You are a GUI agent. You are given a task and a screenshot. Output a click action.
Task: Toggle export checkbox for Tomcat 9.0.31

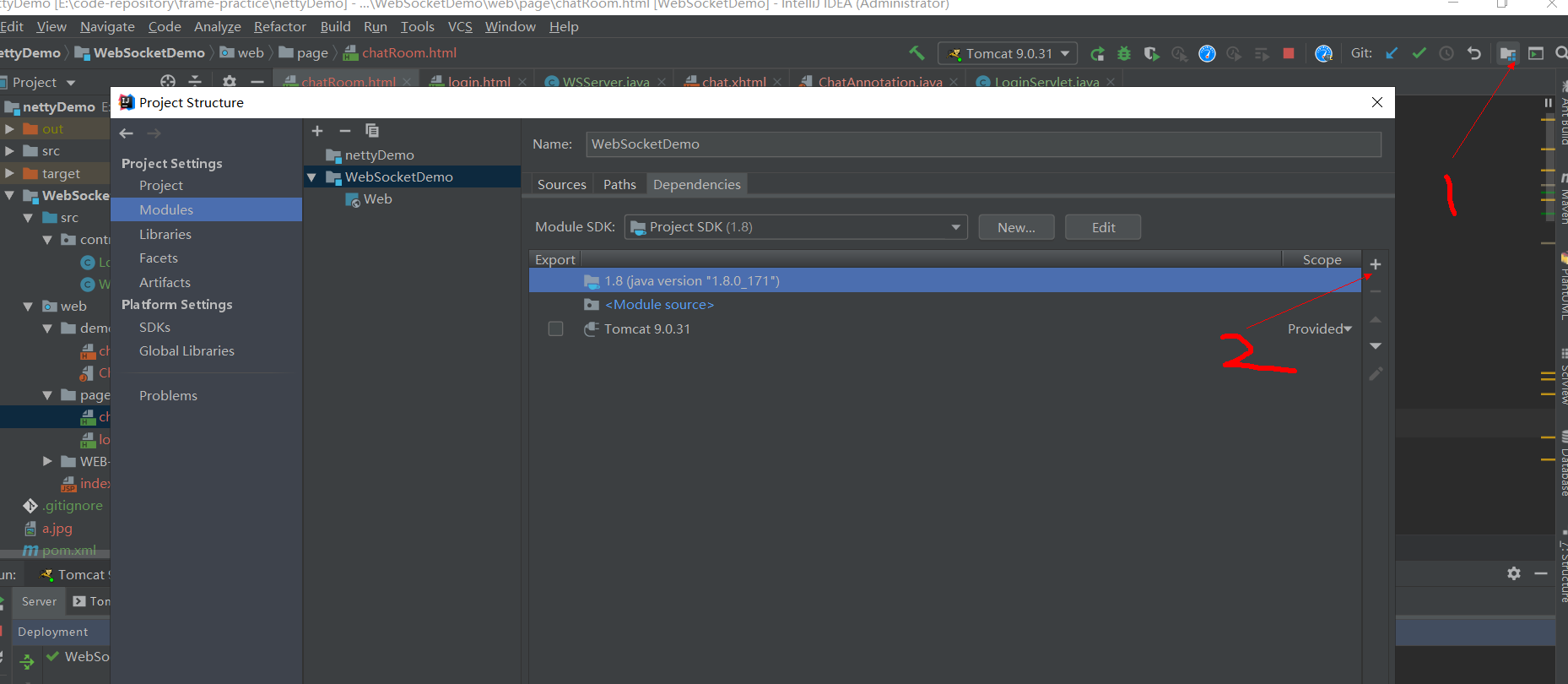tap(555, 328)
